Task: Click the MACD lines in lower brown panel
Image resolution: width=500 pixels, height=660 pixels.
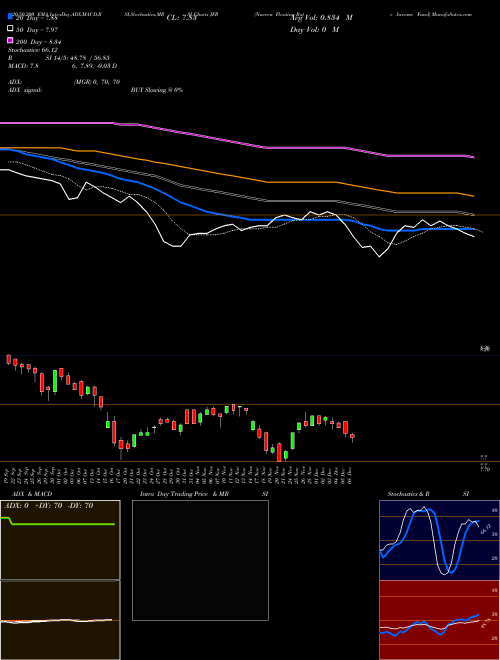Action: [x=56, y=620]
